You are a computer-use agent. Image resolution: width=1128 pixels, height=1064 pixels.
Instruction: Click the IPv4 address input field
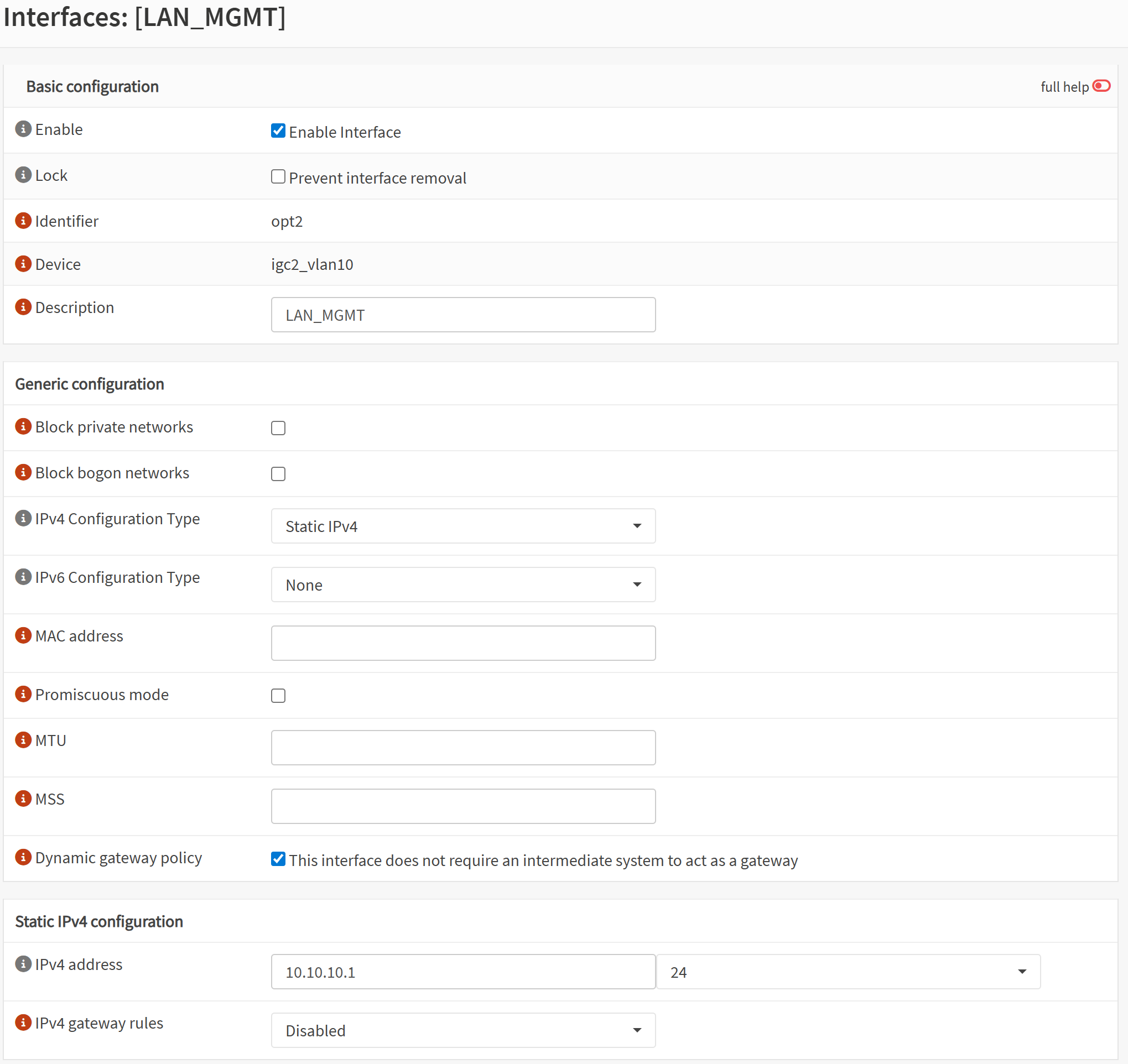(x=463, y=972)
